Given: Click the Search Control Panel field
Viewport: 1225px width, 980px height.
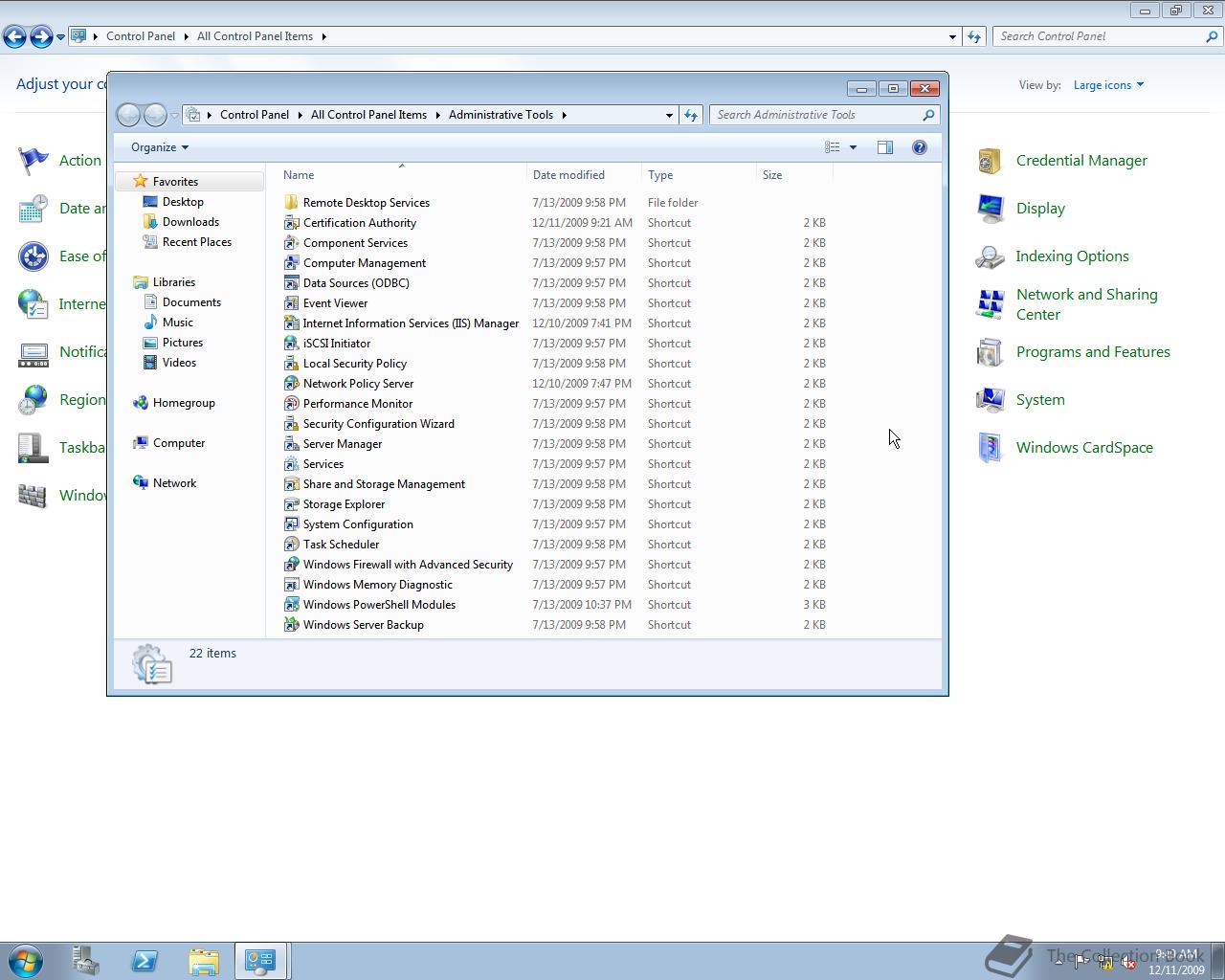Looking at the screenshot, I should [x=1107, y=36].
